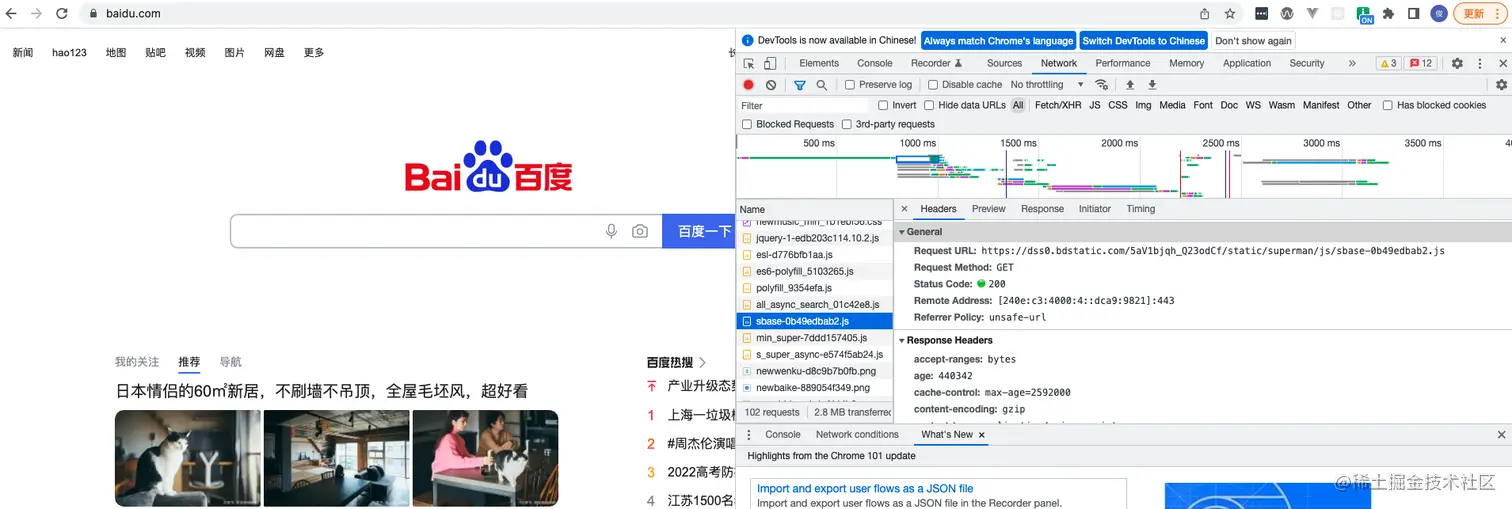The image size is (1512, 509).
Task: Collapse the General section
Action: [902, 232]
